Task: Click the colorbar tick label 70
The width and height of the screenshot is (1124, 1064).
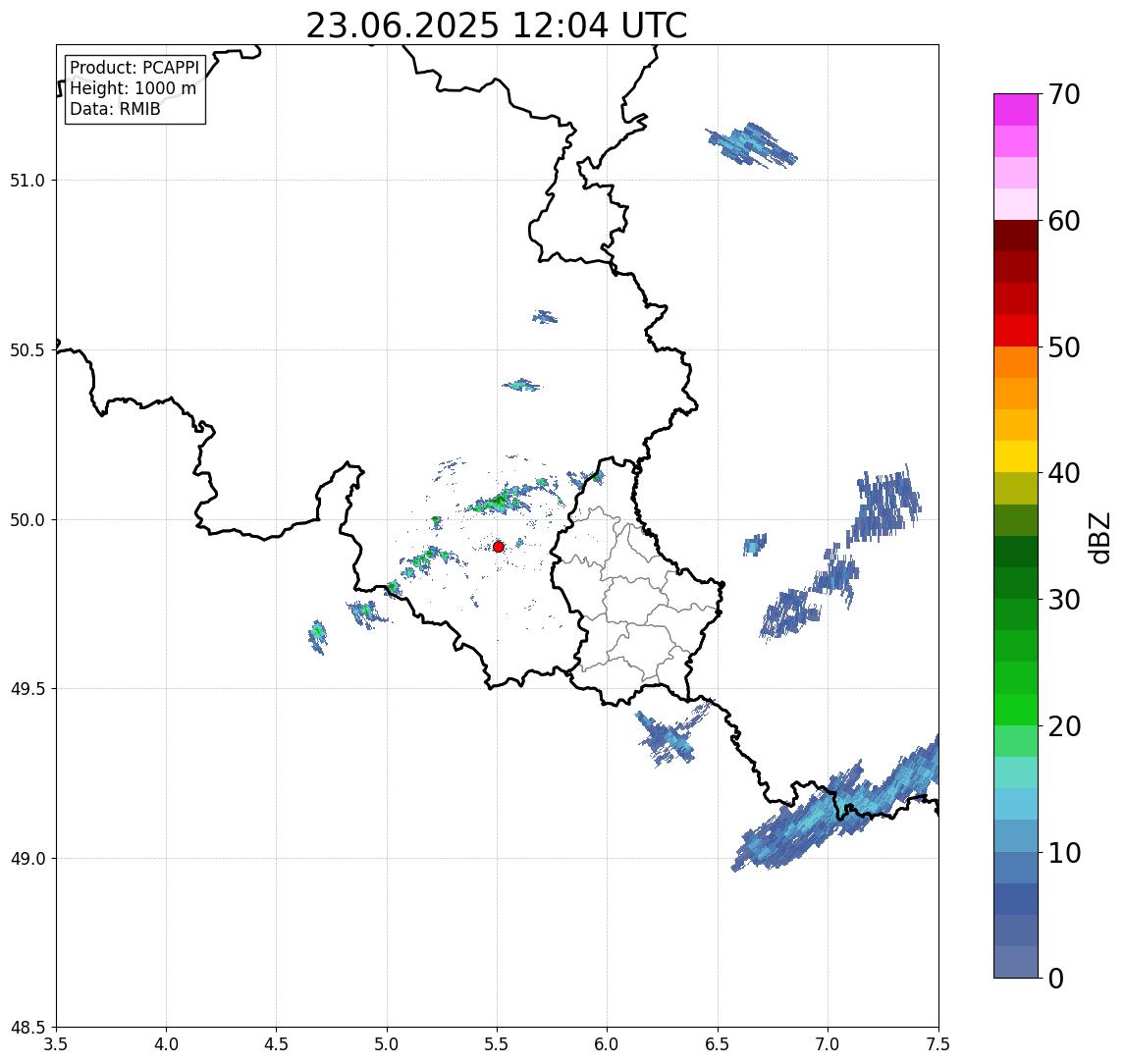Action: (x=1063, y=94)
